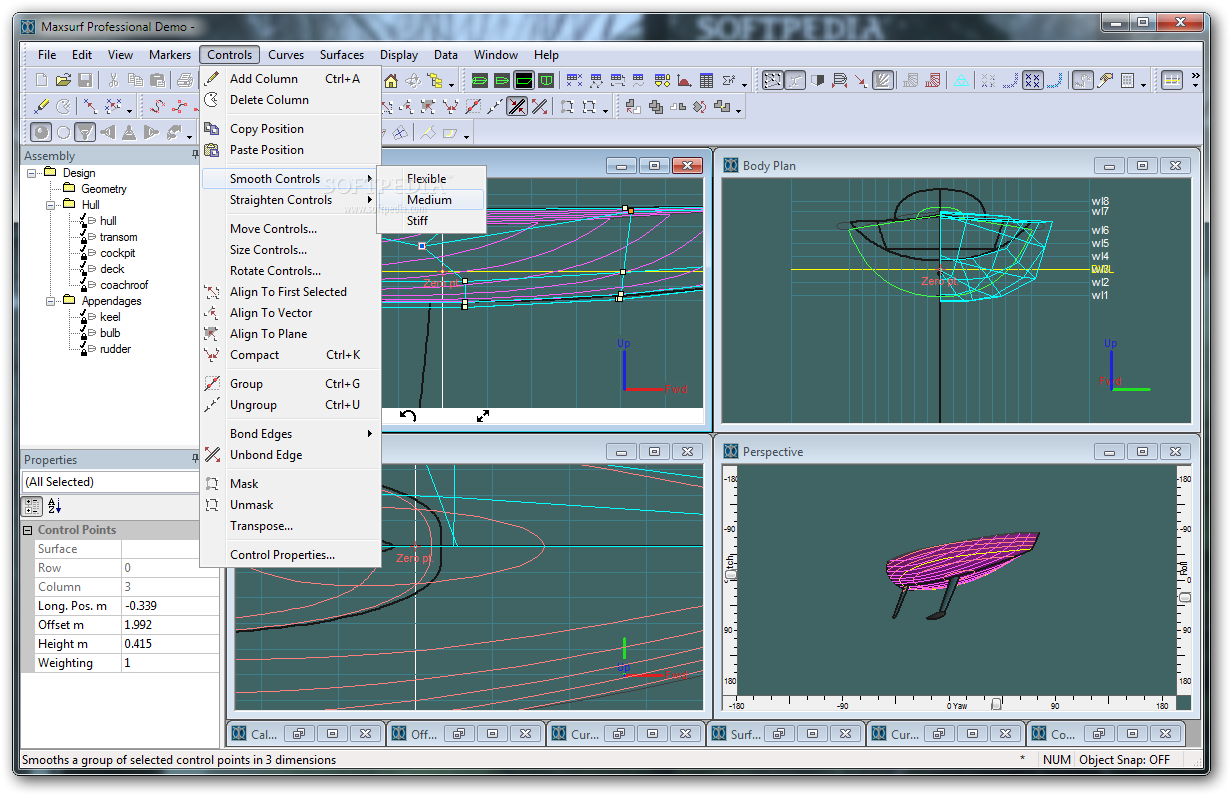Viewport: 1231px width, 796px height.
Task: Collapse the Appendages tree node
Action: [x=50, y=301]
